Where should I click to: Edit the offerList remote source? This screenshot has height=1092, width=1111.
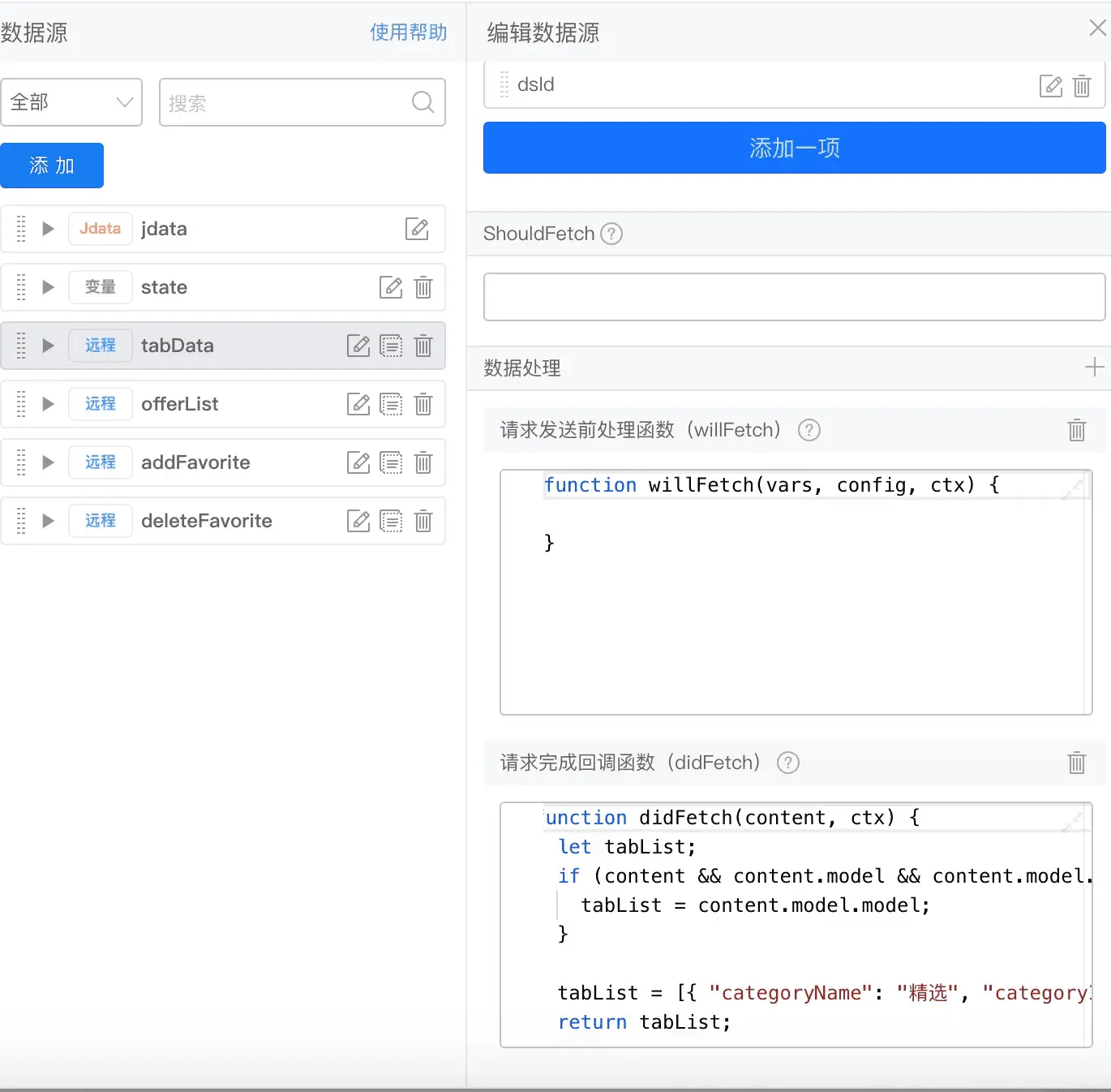pyautogui.click(x=358, y=404)
